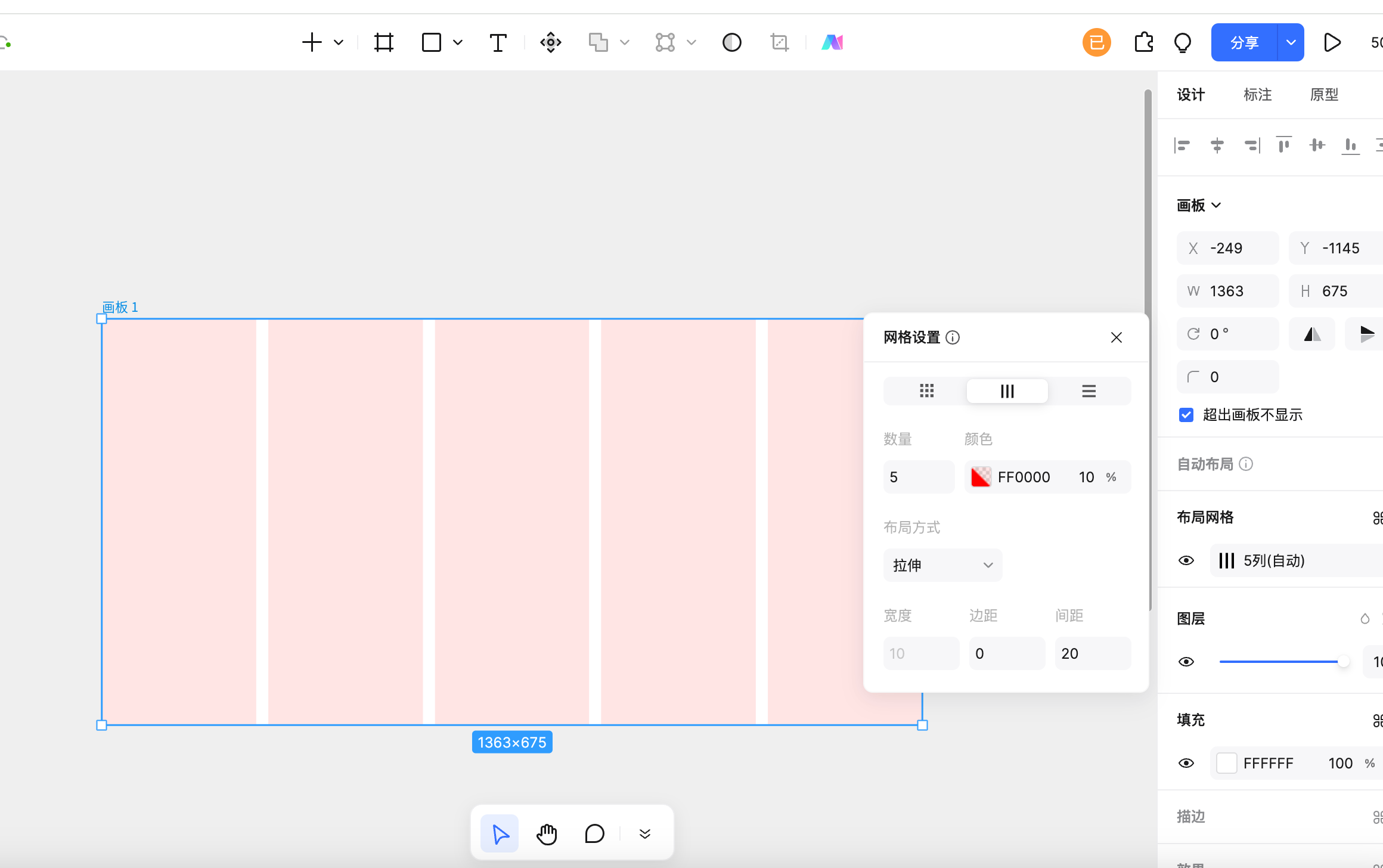Select the rows layout type

(1089, 391)
